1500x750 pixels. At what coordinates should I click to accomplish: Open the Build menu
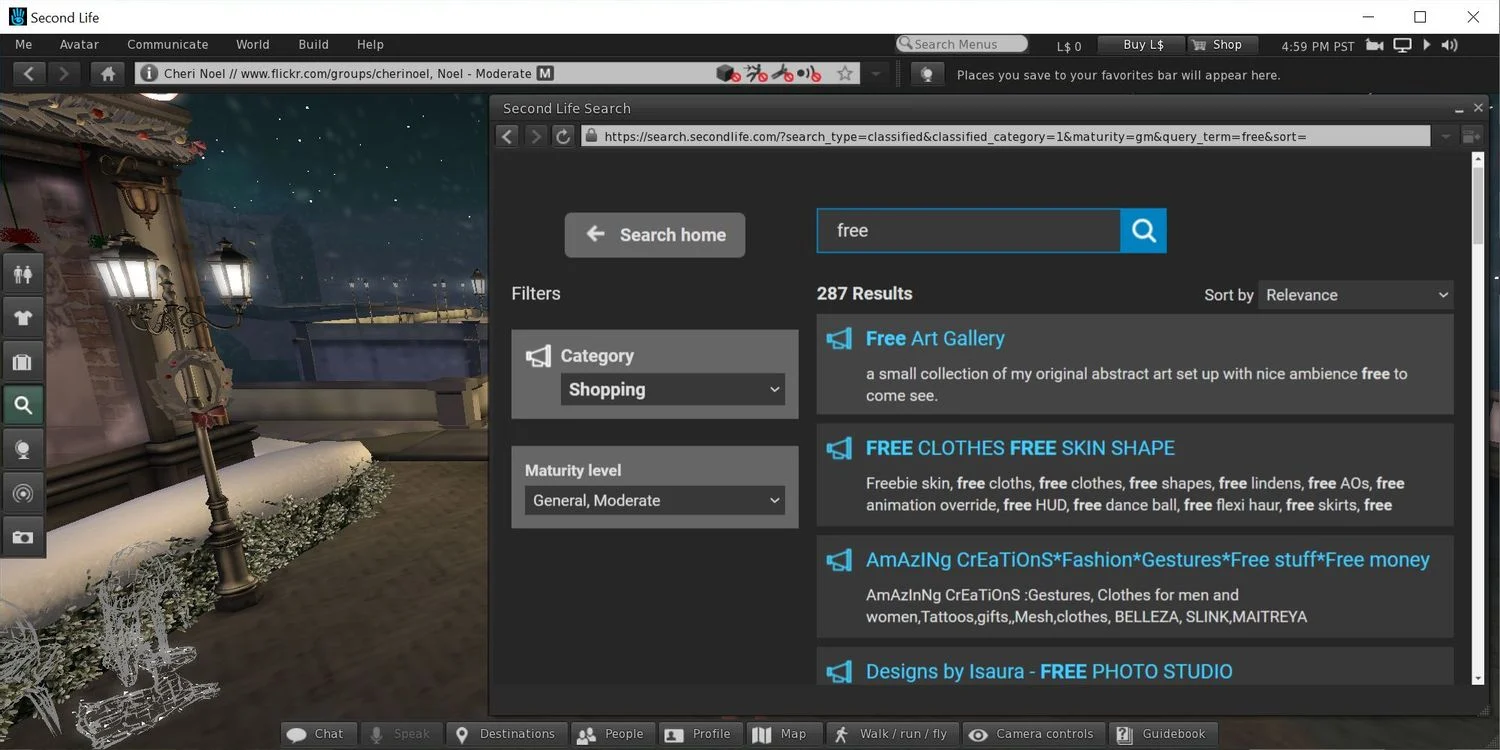coord(314,45)
